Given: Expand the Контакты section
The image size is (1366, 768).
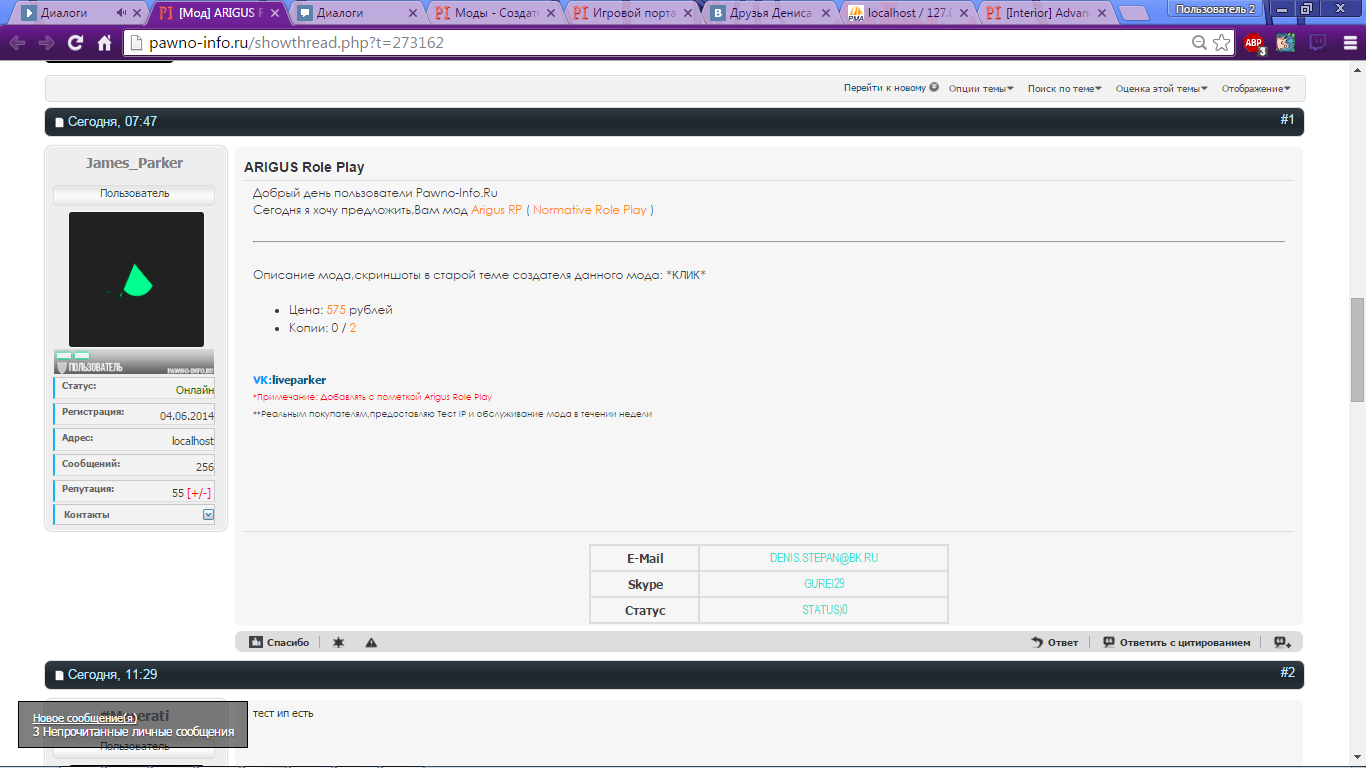Looking at the screenshot, I should (x=208, y=514).
